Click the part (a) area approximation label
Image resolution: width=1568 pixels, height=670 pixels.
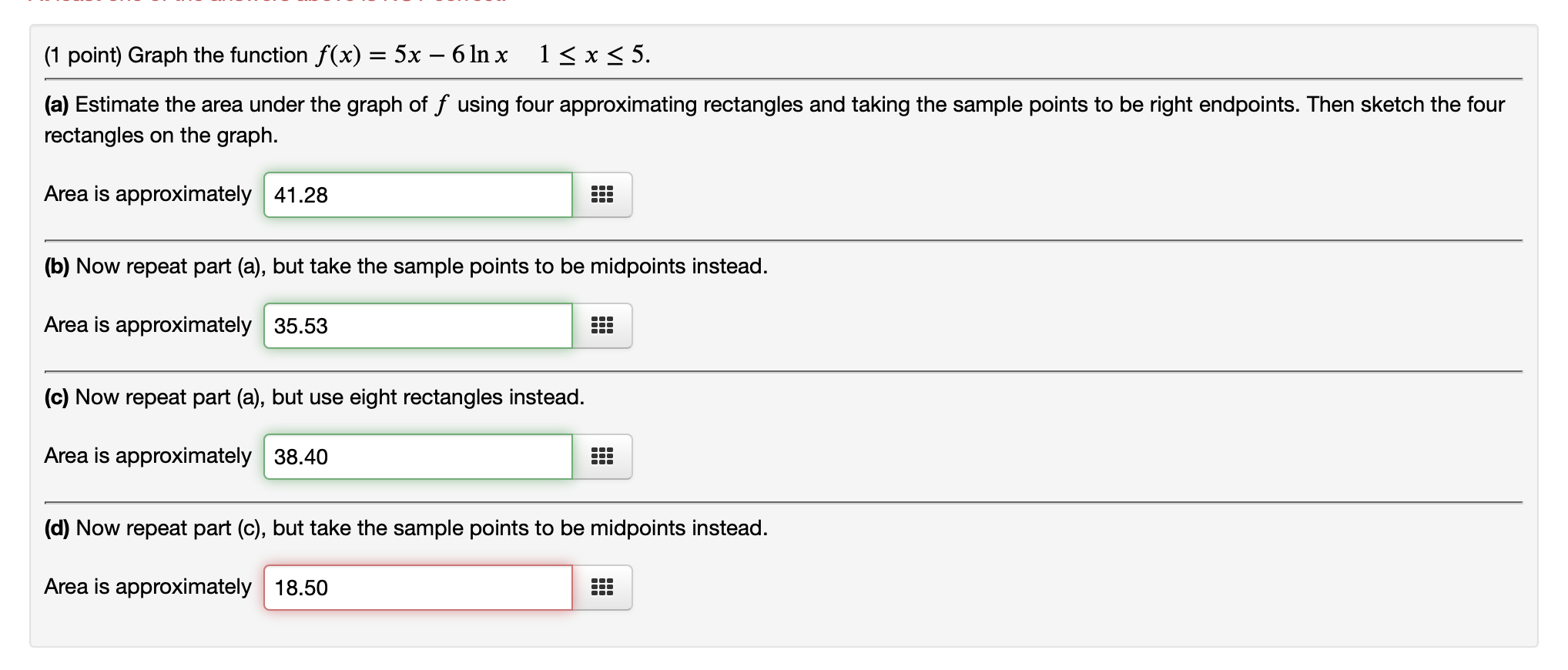(x=148, y=194)
